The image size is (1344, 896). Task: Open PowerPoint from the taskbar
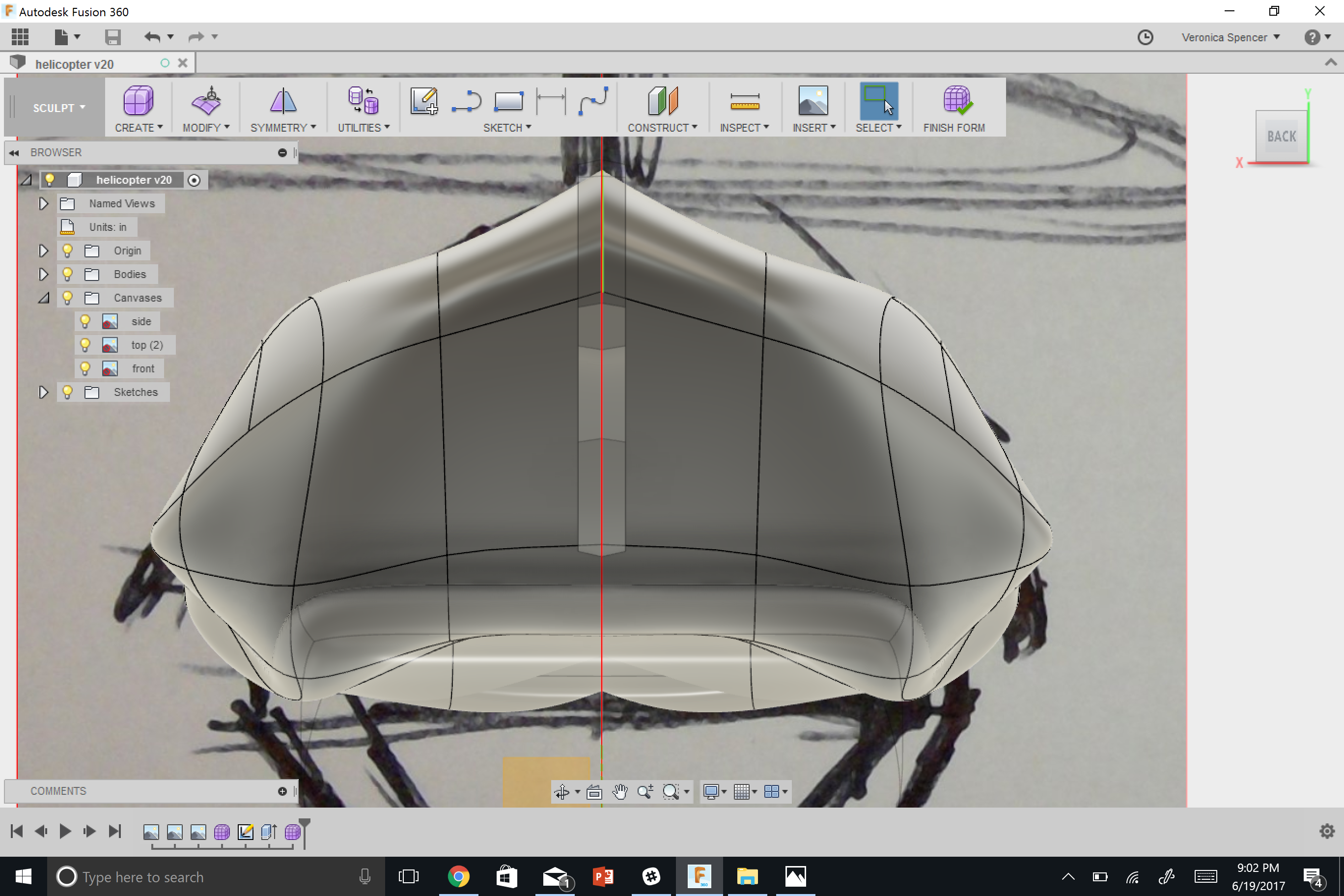(x=603, y=876)
